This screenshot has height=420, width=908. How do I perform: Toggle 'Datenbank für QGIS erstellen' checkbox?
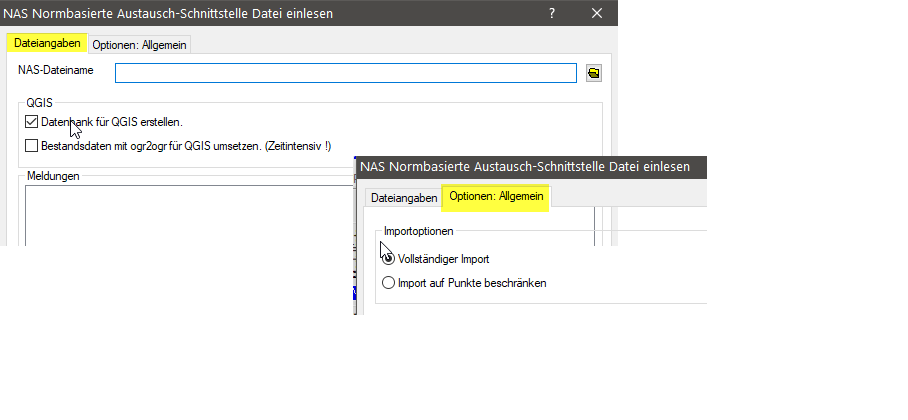pyautogui.click(x=31, y=122)
